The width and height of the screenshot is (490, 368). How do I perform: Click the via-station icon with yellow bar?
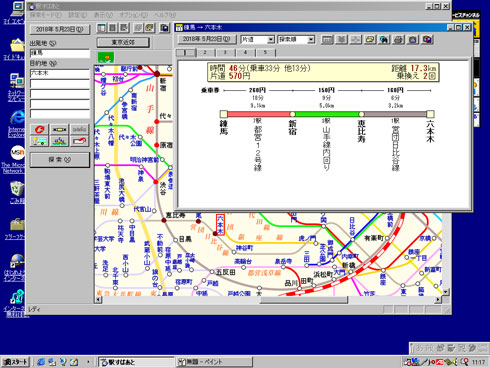pos(60,129)
